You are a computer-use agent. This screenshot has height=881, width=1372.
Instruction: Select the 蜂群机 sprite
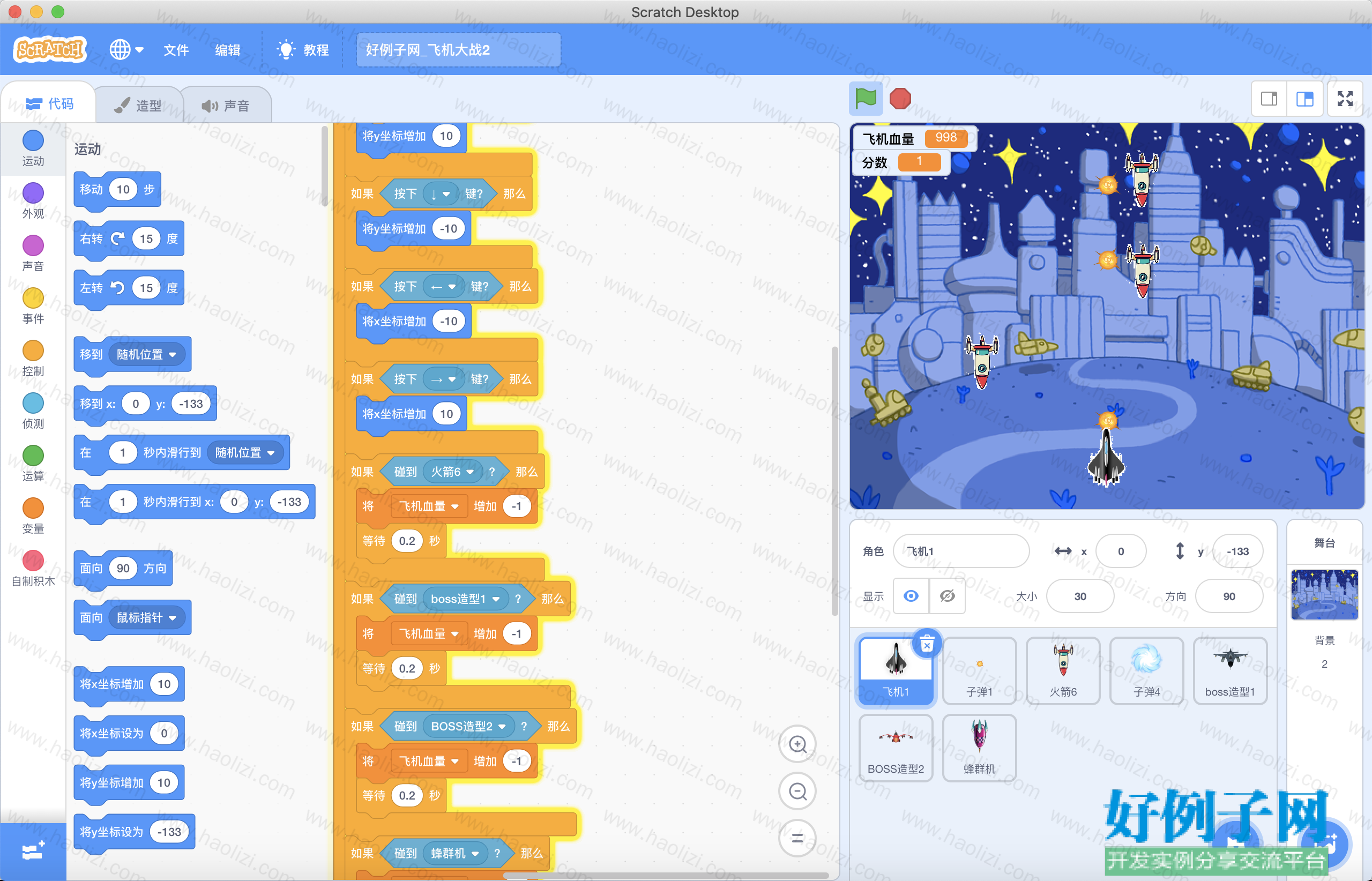[980, 748]
